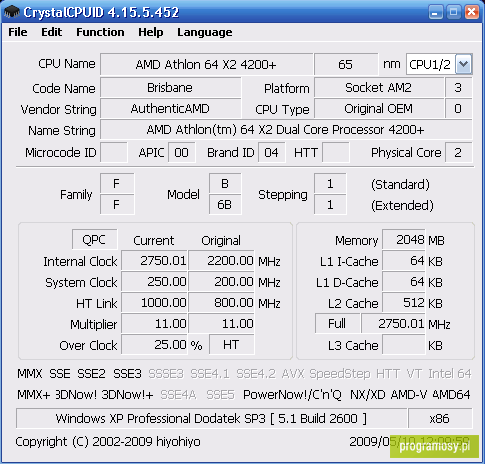Viewport: 485px width, 464px height.
Task: Click the x86 architecture field
Action: point(440,418)
